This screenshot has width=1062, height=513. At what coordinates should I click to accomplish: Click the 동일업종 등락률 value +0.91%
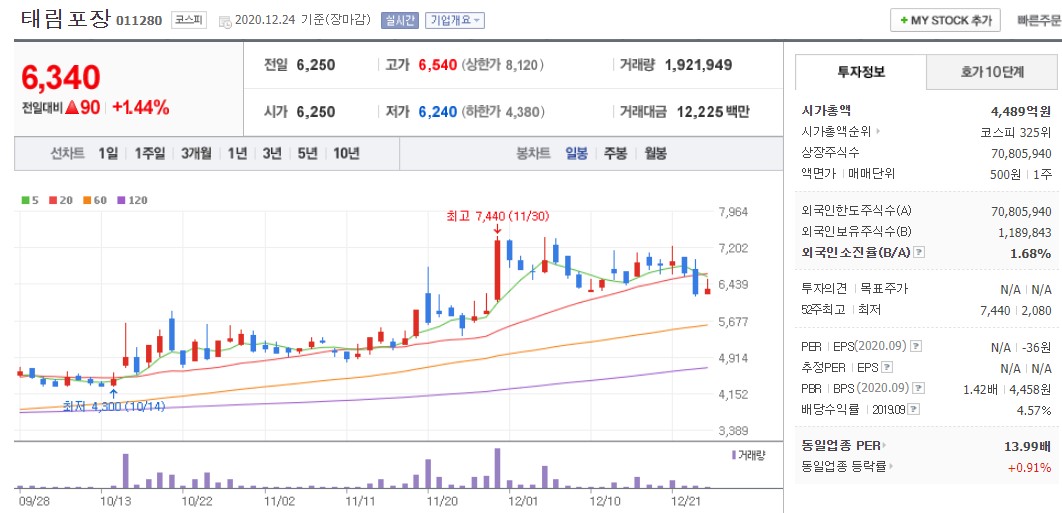(x=1029, y=467)
